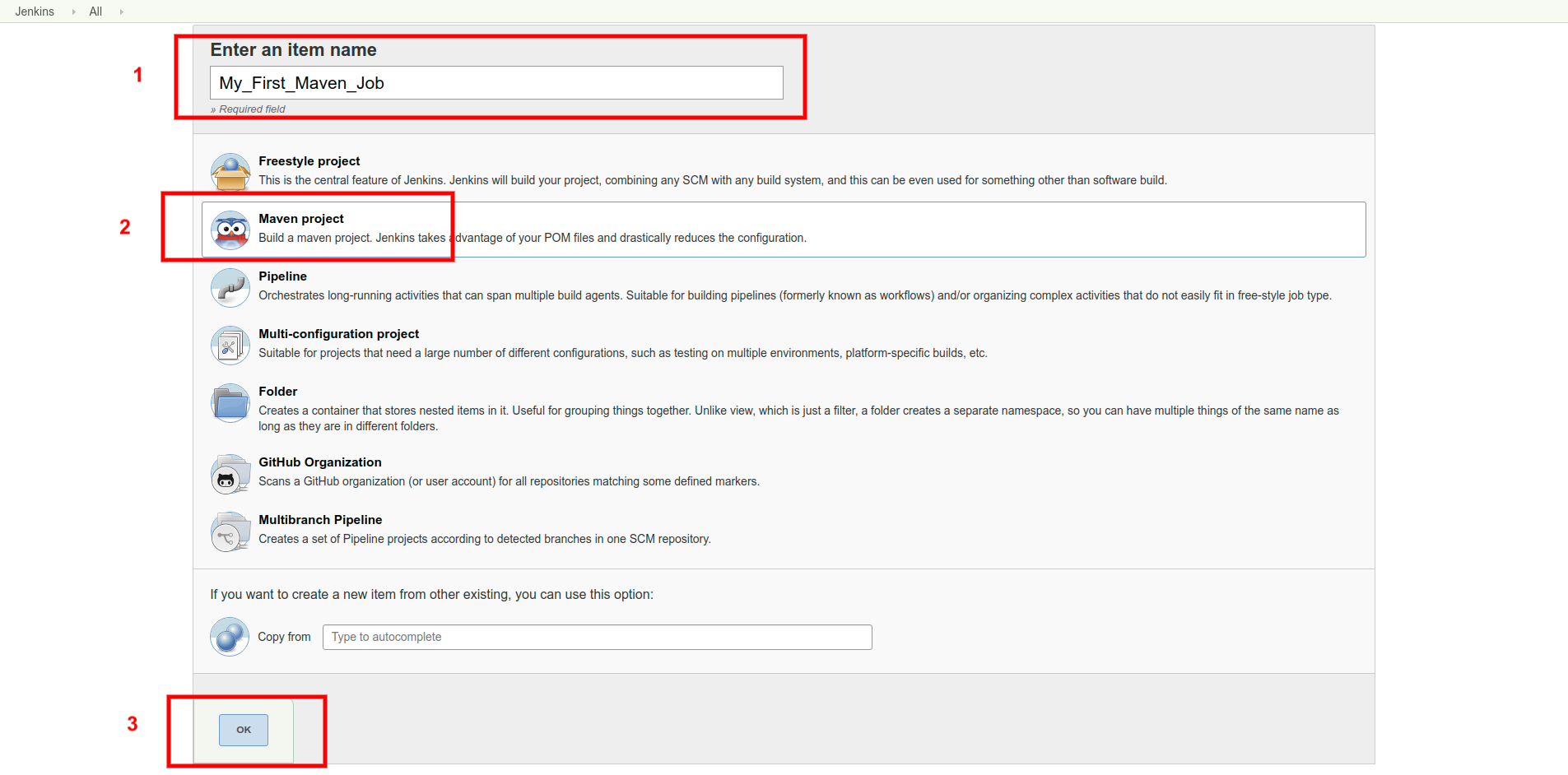Click the Pipeline 'Orchestrates long-running' description
The width and height of the screenshot is (1568, 775).
(795, 295)
